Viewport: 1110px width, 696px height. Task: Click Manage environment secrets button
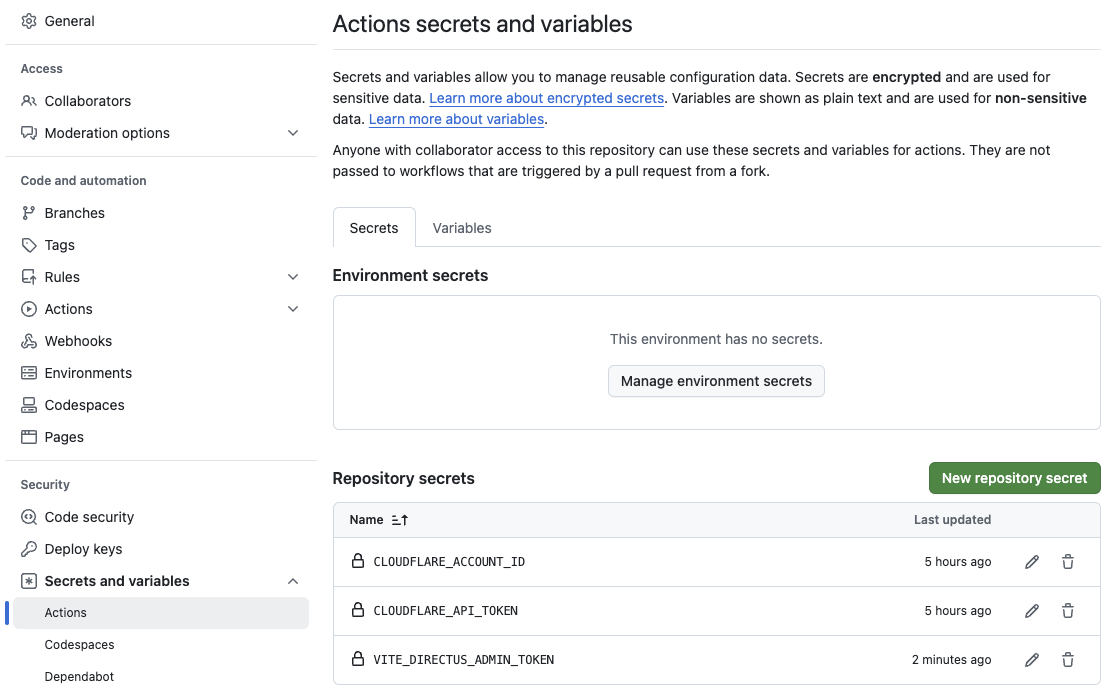716,381
